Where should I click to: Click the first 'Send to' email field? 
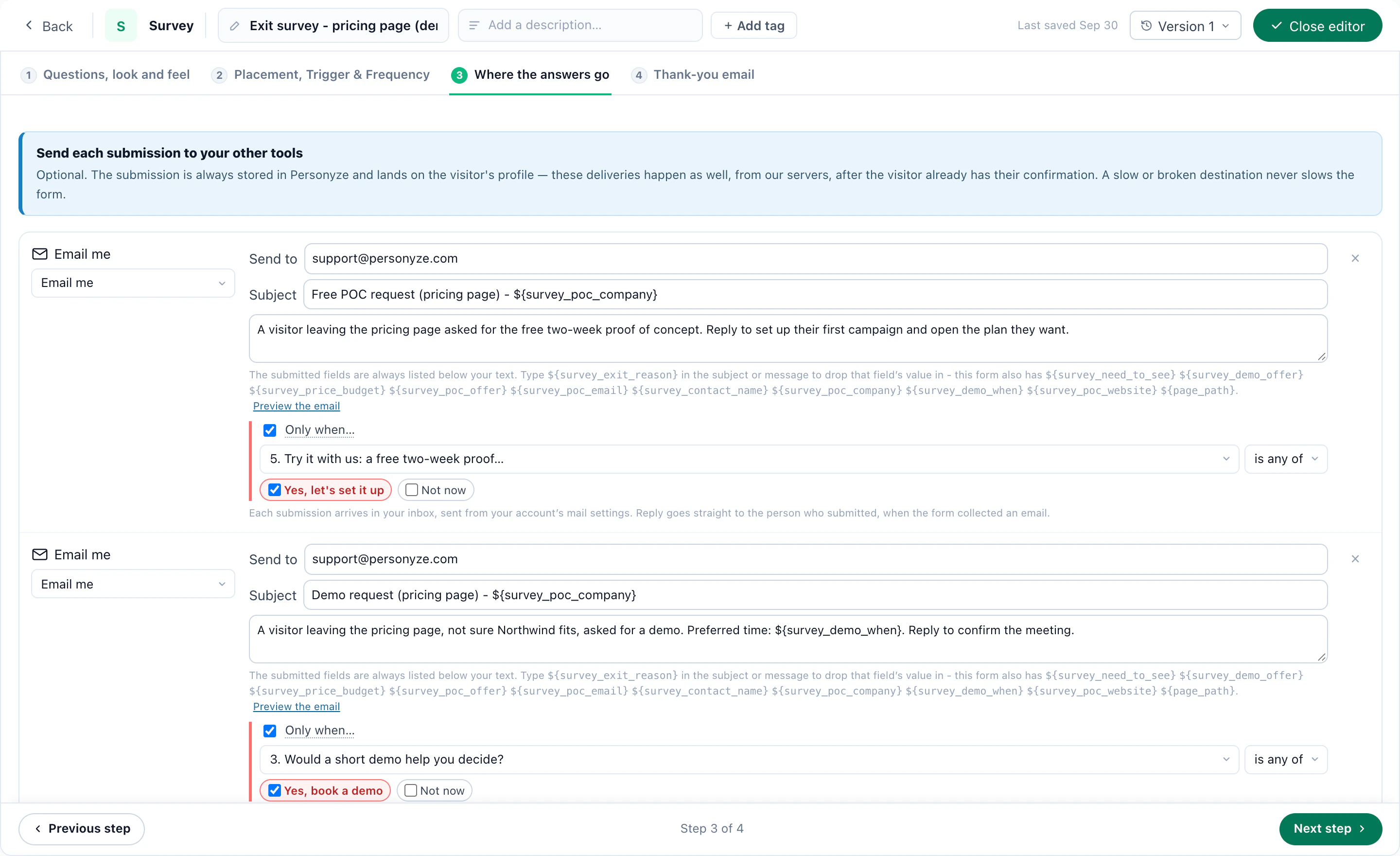tap(816, 259)
